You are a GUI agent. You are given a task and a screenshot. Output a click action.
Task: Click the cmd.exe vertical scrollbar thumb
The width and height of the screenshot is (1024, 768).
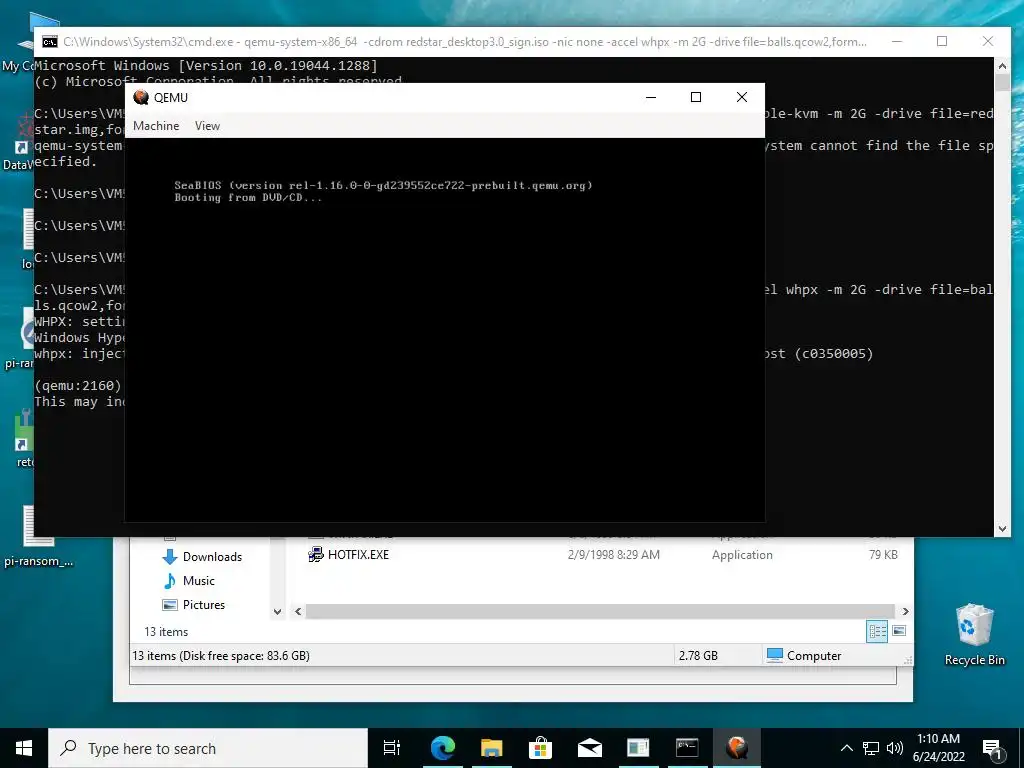coord(1002,82)
